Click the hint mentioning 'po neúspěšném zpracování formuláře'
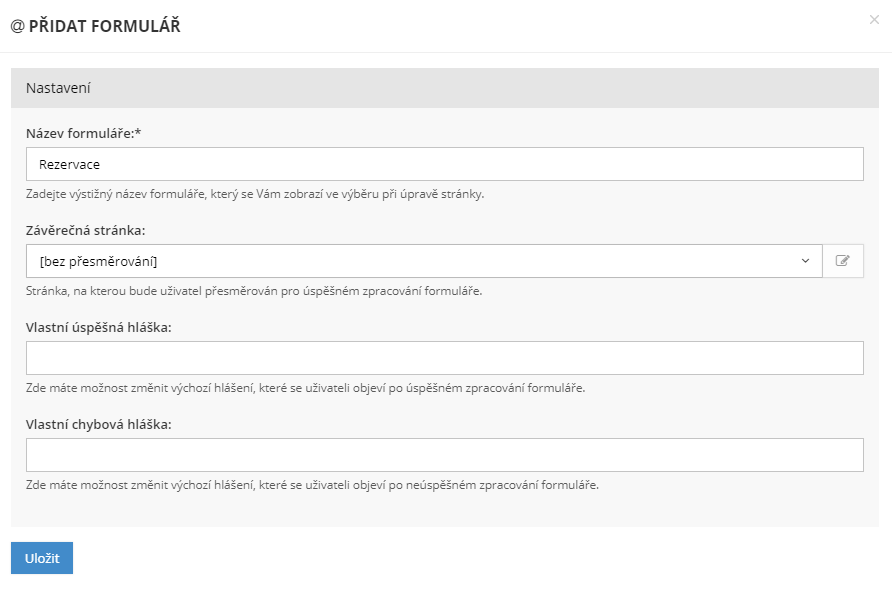Image resolution: width=892 pixels, height=593 pixels. 312,485
